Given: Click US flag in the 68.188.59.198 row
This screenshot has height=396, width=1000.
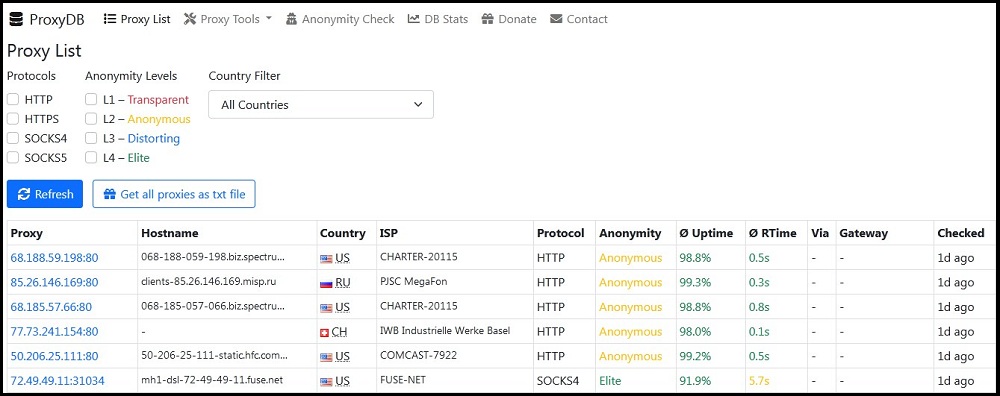Looking at the screenshot, I should tap(327, 258).
